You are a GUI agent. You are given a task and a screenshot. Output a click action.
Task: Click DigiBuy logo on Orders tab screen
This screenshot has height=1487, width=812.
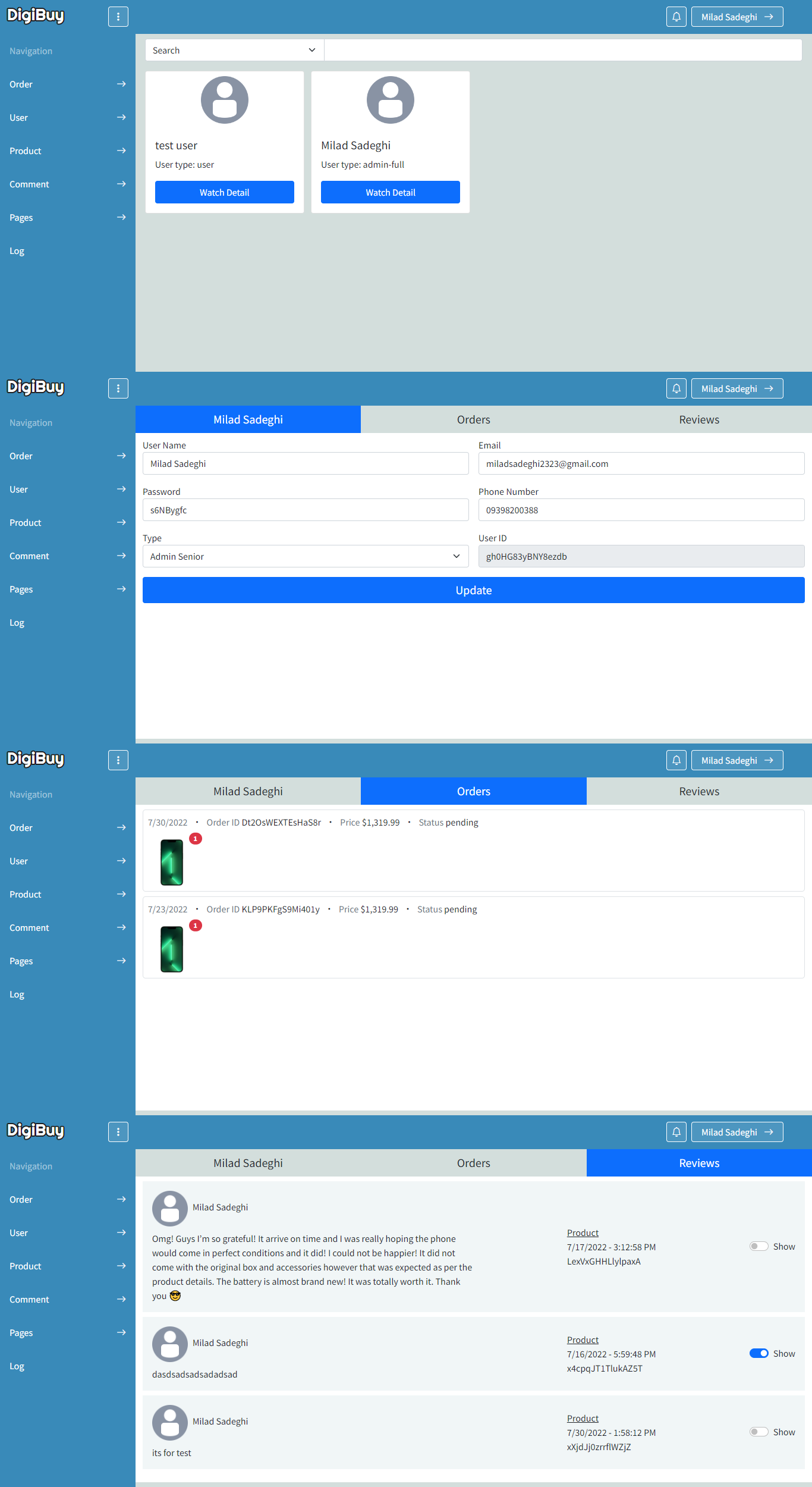[x=36, y=759]
